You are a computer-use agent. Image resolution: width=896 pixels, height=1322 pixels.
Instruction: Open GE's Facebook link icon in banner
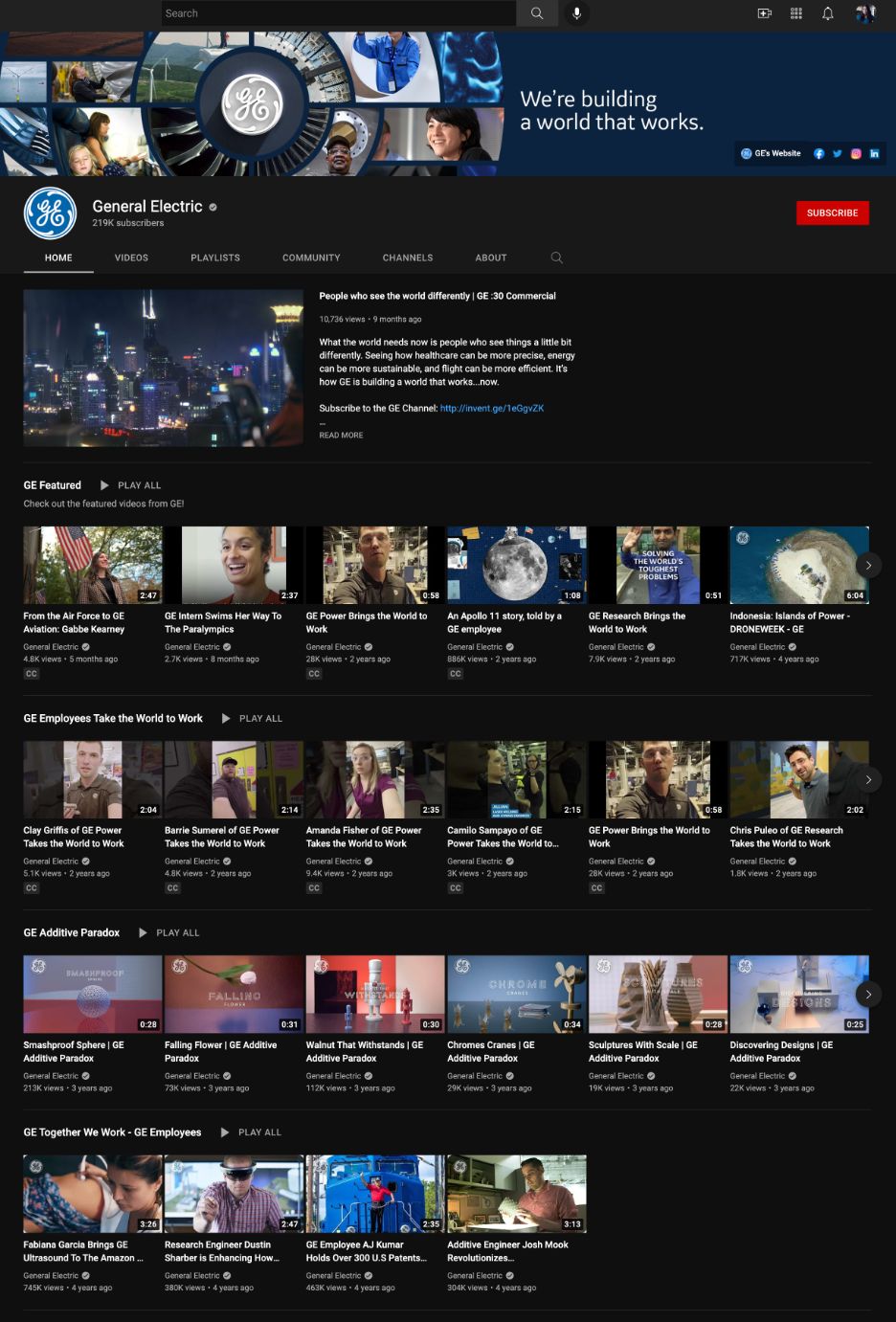click(818, 153)
